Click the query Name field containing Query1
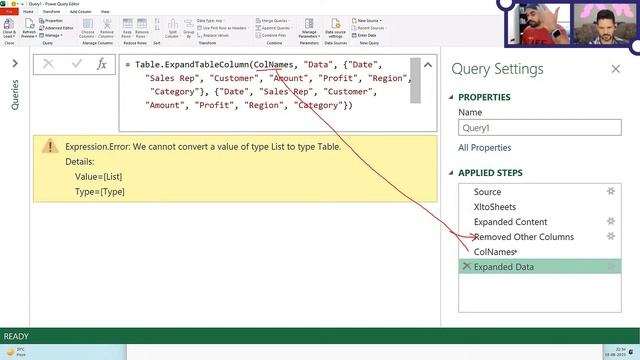 [x=540, y=128]
